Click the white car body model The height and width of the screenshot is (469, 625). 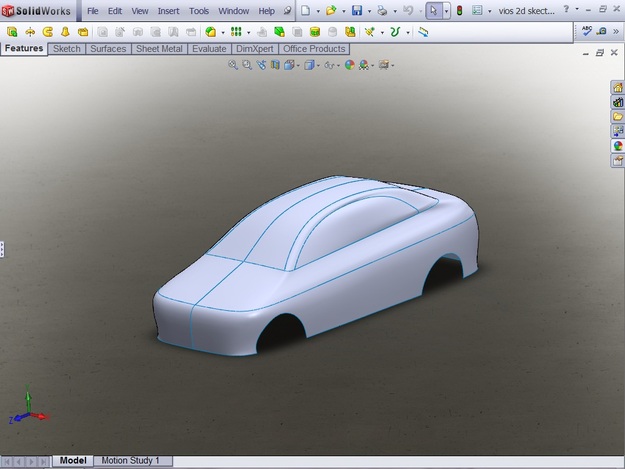pos(315,265)
